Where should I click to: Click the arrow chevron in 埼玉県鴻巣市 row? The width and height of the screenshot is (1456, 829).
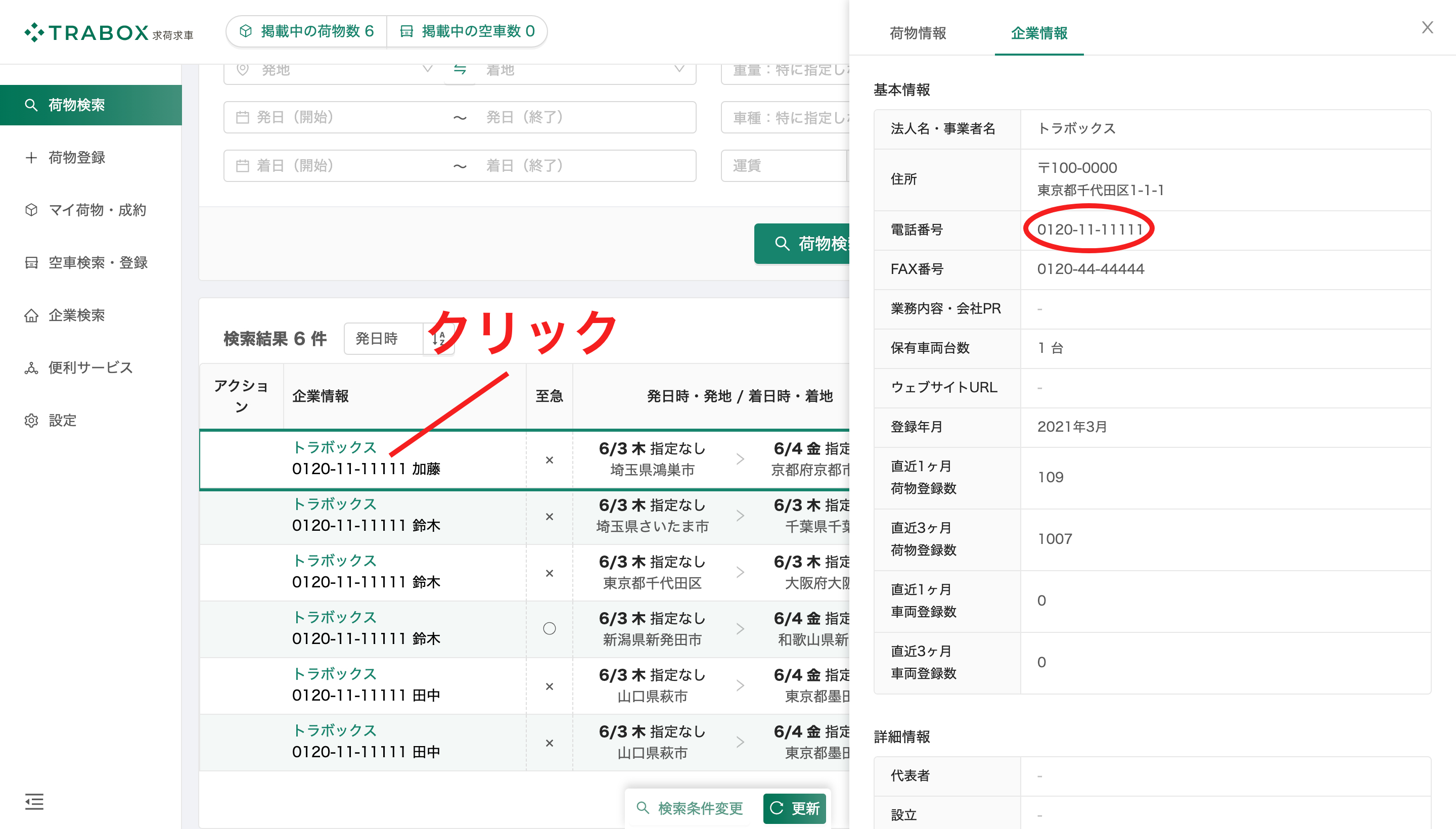[740, 459]
